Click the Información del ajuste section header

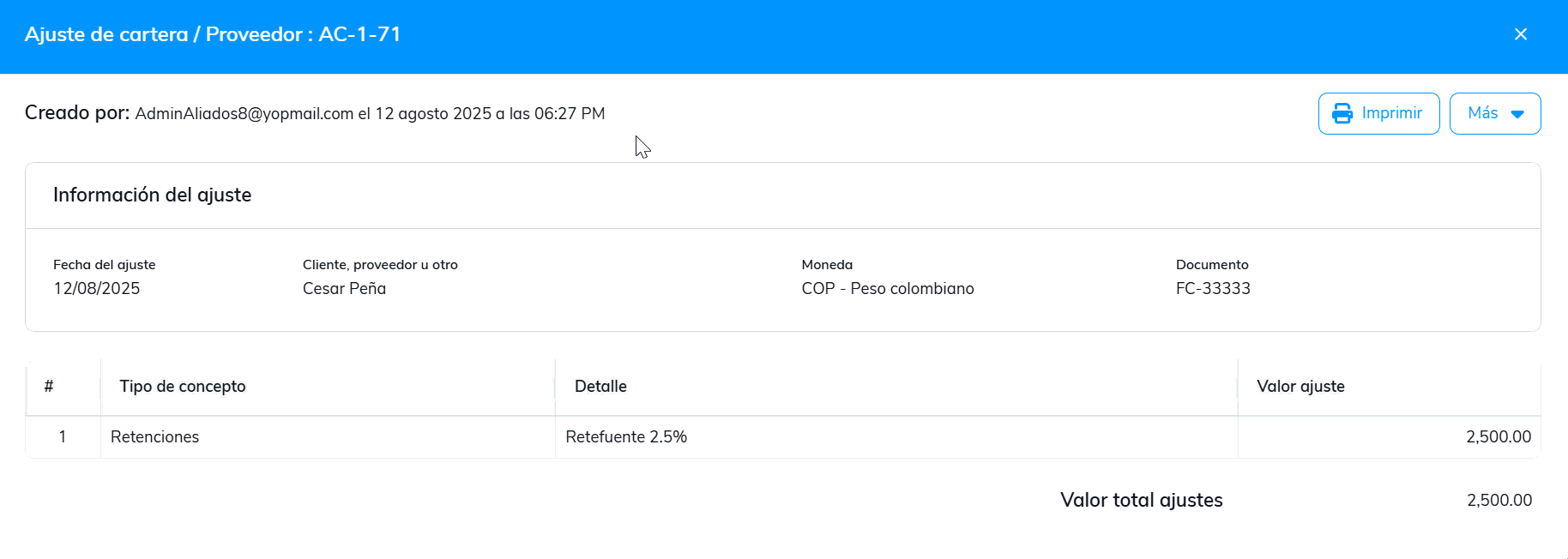pyautogui.click(x=153, y=195)
